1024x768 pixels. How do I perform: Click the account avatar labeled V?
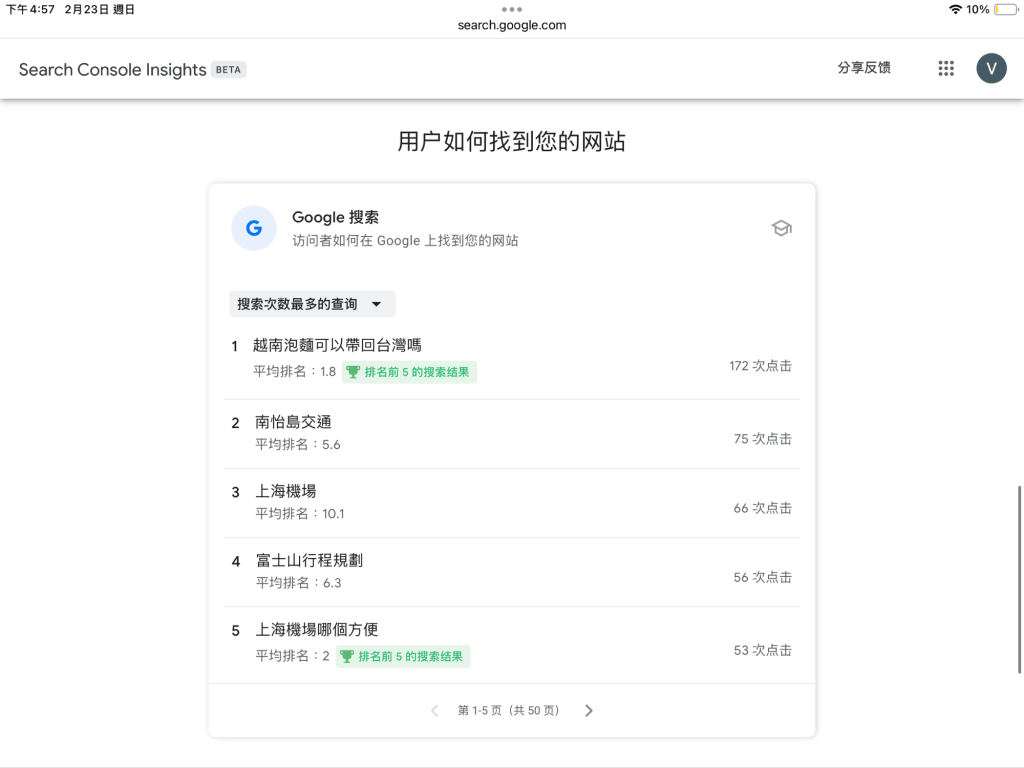pos(991,68)
